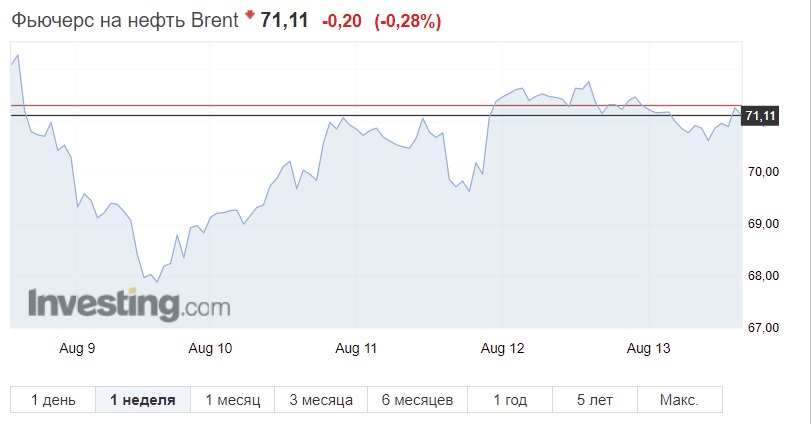Choose the 1 год period
This screenshot has height=424, width=811.
(510, 400)
